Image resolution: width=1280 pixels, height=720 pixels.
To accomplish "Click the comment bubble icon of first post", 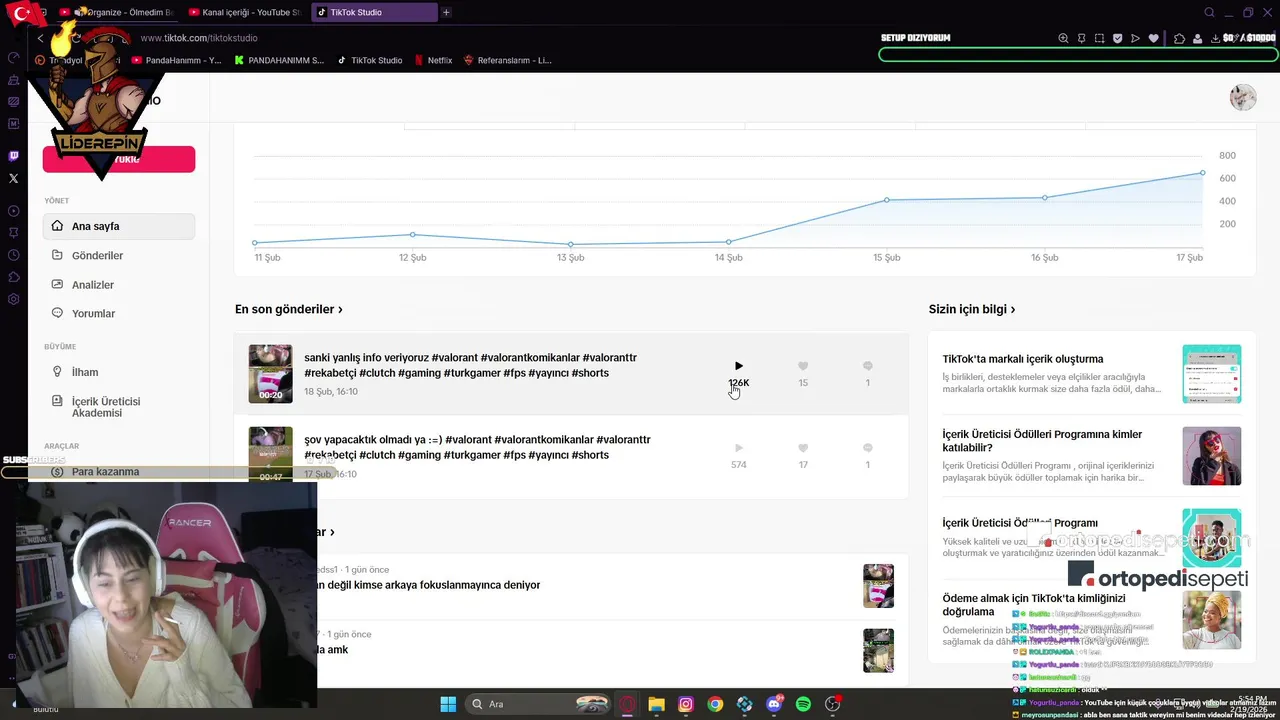I will click(867, 366).
